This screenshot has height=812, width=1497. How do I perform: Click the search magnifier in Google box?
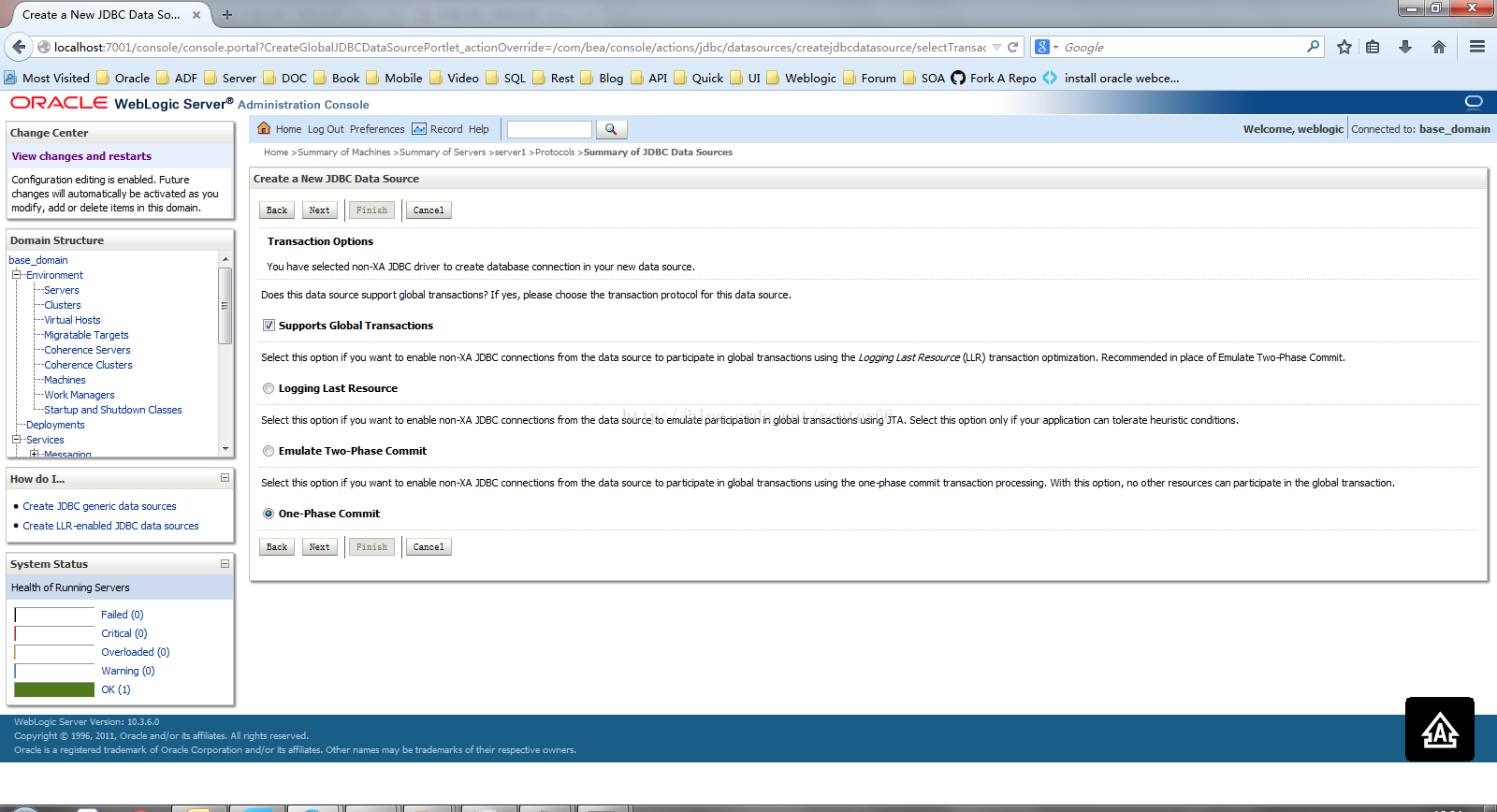[1313, 47]
